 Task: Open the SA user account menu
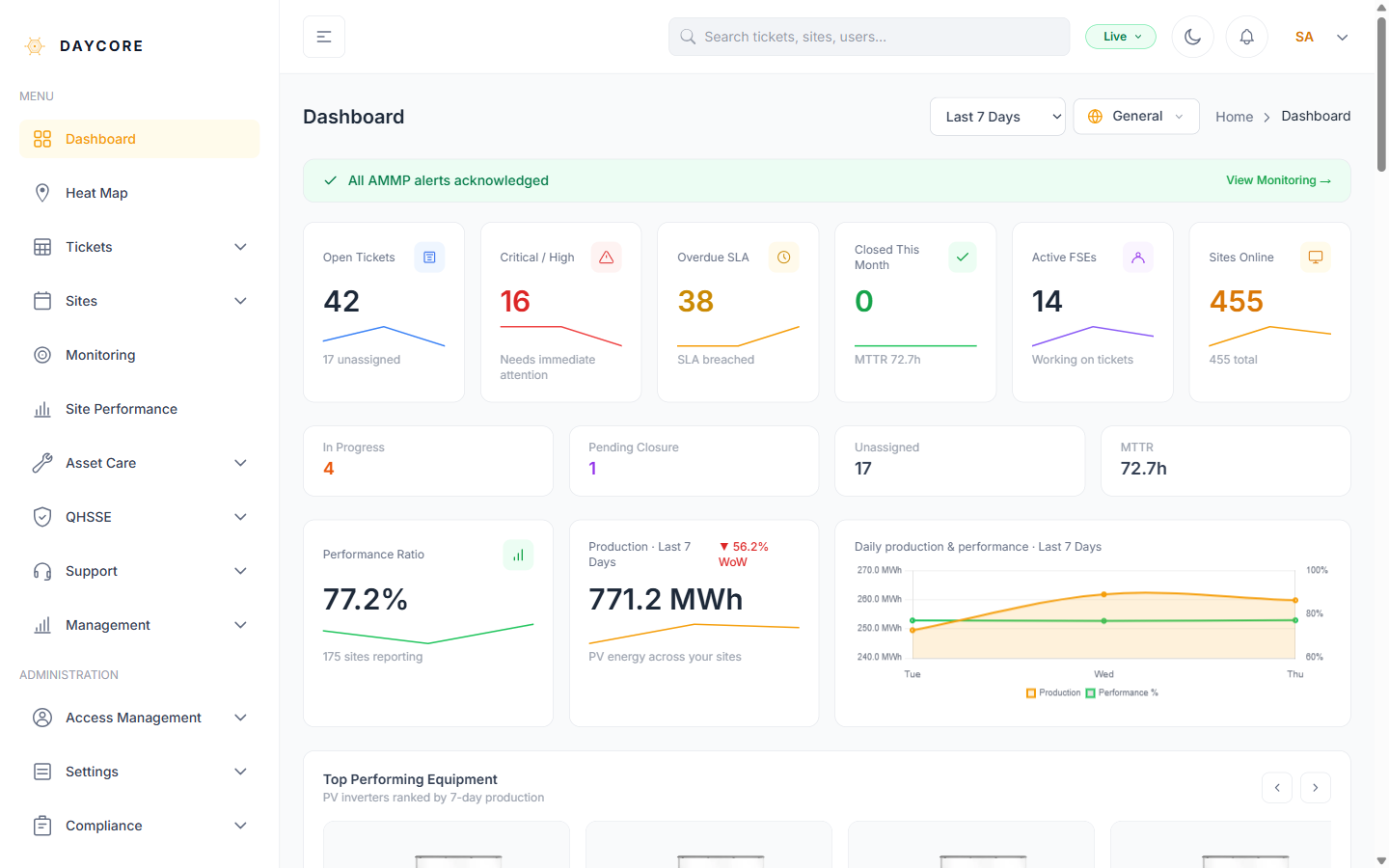point(1321,37)
